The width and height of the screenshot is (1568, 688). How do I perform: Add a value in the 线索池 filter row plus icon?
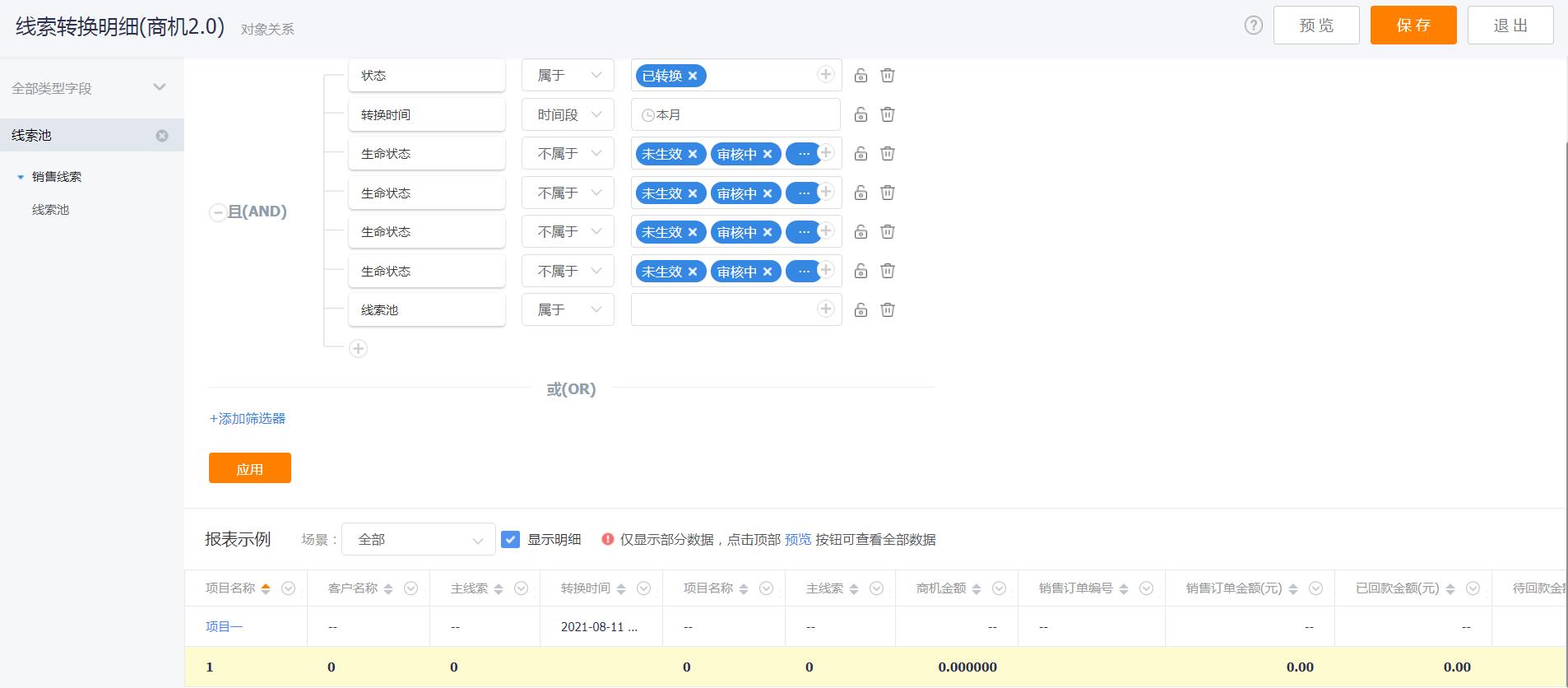point(825,309)
